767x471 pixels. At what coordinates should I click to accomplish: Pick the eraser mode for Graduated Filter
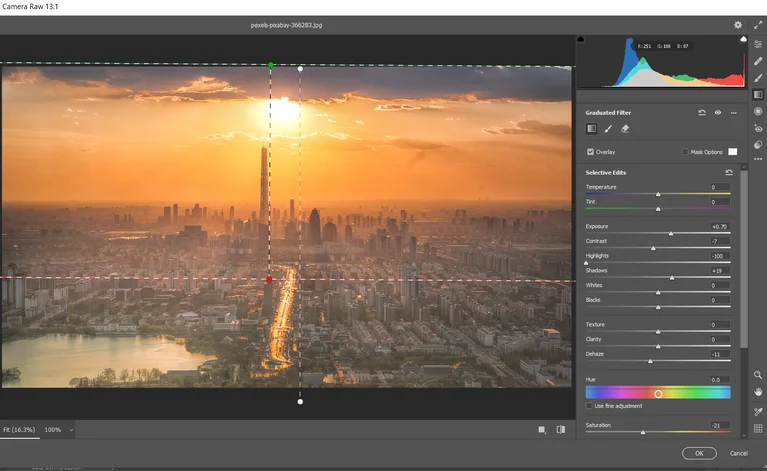(x=625, y=129)
